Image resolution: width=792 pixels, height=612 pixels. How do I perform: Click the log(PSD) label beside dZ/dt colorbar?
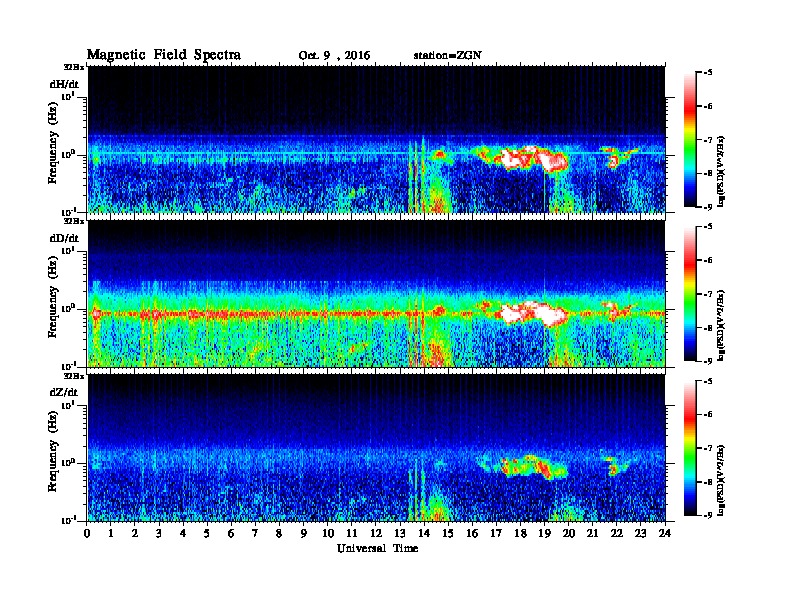point(721,480)
